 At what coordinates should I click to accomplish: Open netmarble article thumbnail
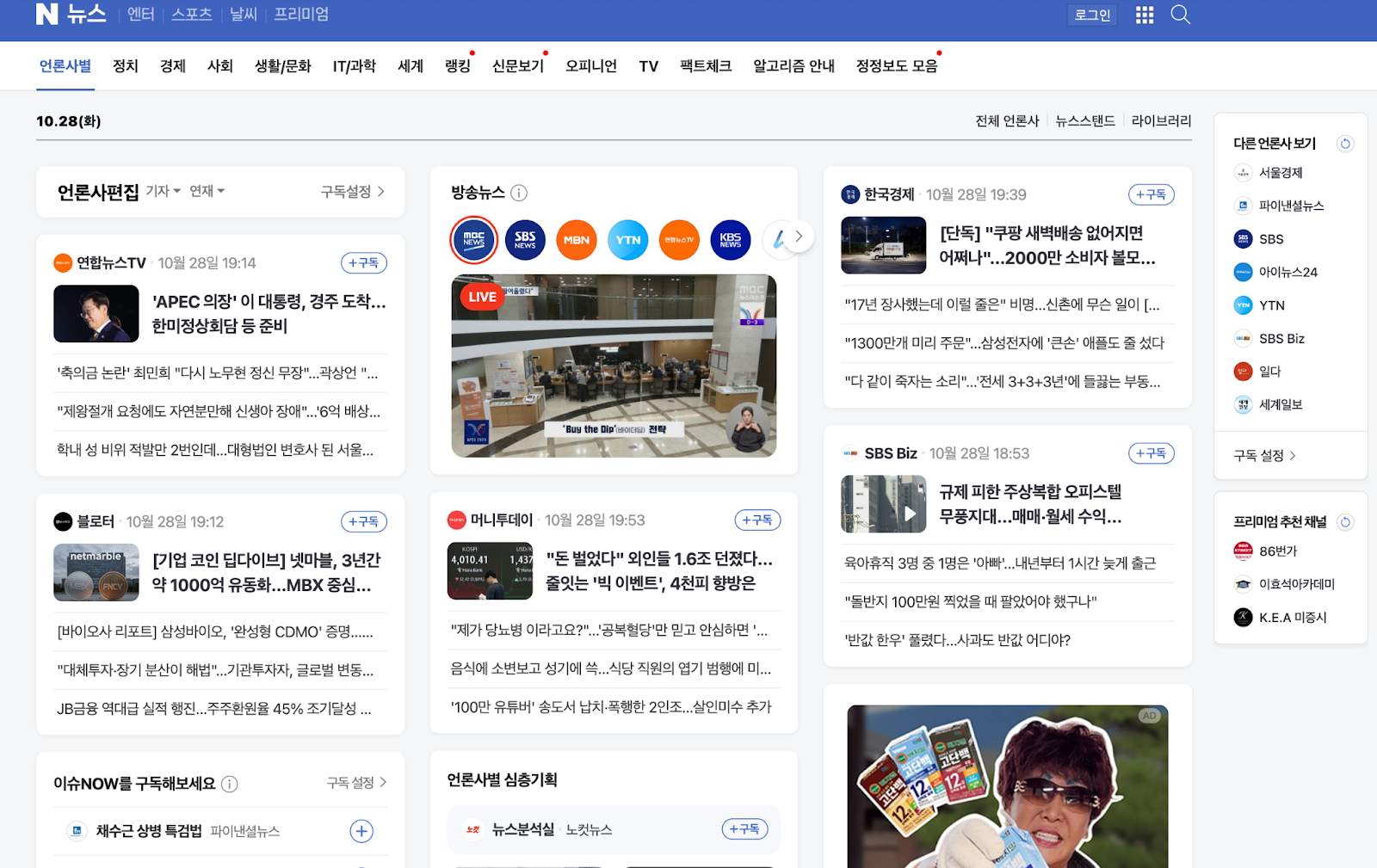click(x=96, y=572)
